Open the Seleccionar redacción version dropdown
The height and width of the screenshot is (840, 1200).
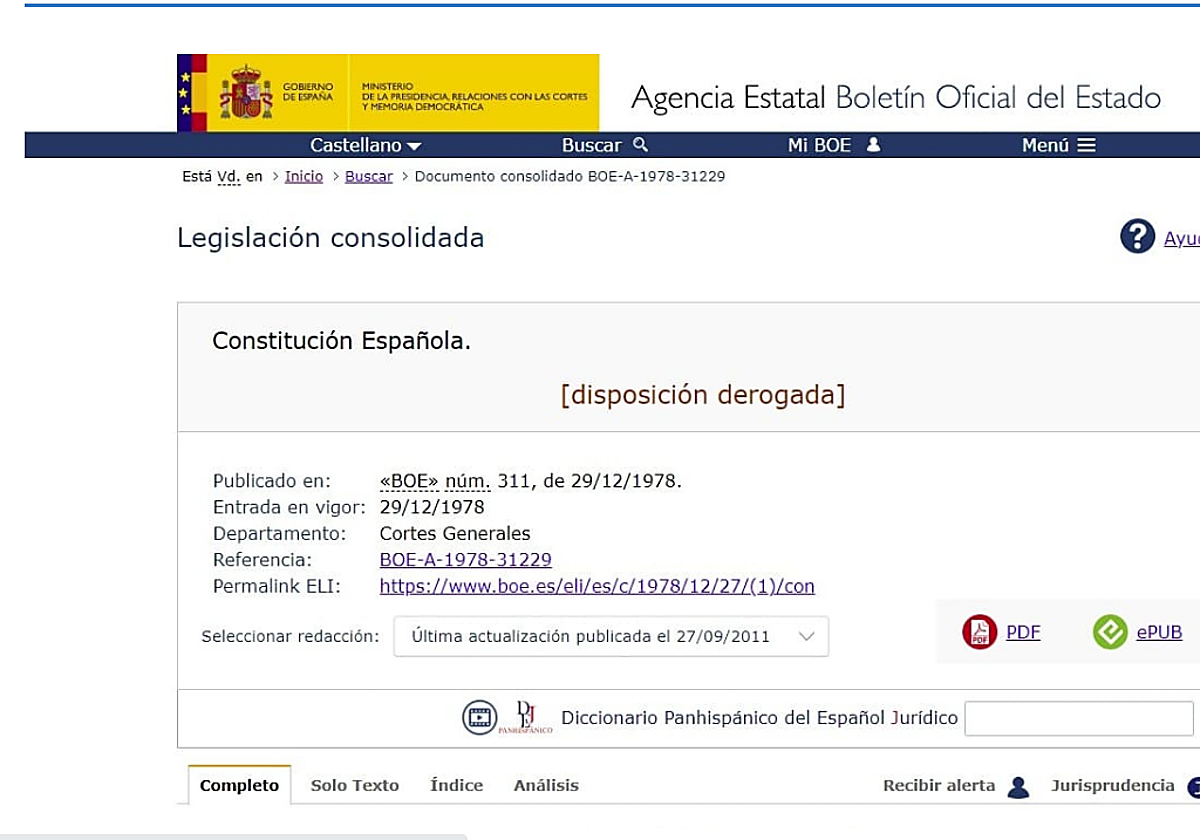point(611,636)
